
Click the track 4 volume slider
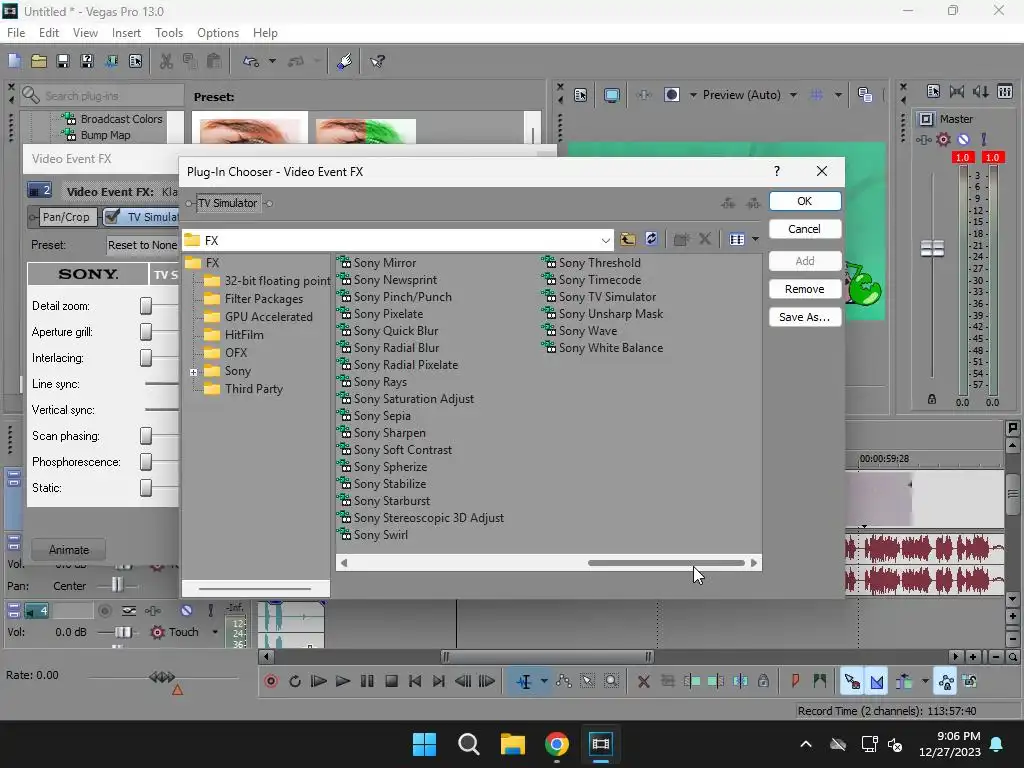[122, 632]
